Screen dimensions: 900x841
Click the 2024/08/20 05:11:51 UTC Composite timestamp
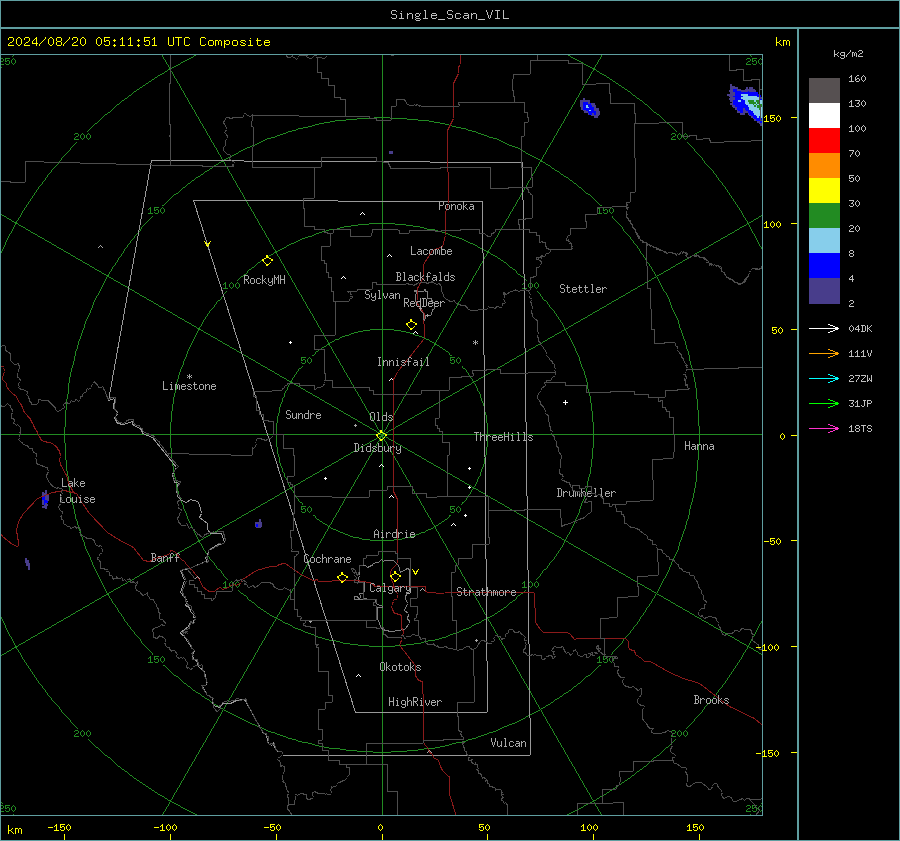(138, 42)
